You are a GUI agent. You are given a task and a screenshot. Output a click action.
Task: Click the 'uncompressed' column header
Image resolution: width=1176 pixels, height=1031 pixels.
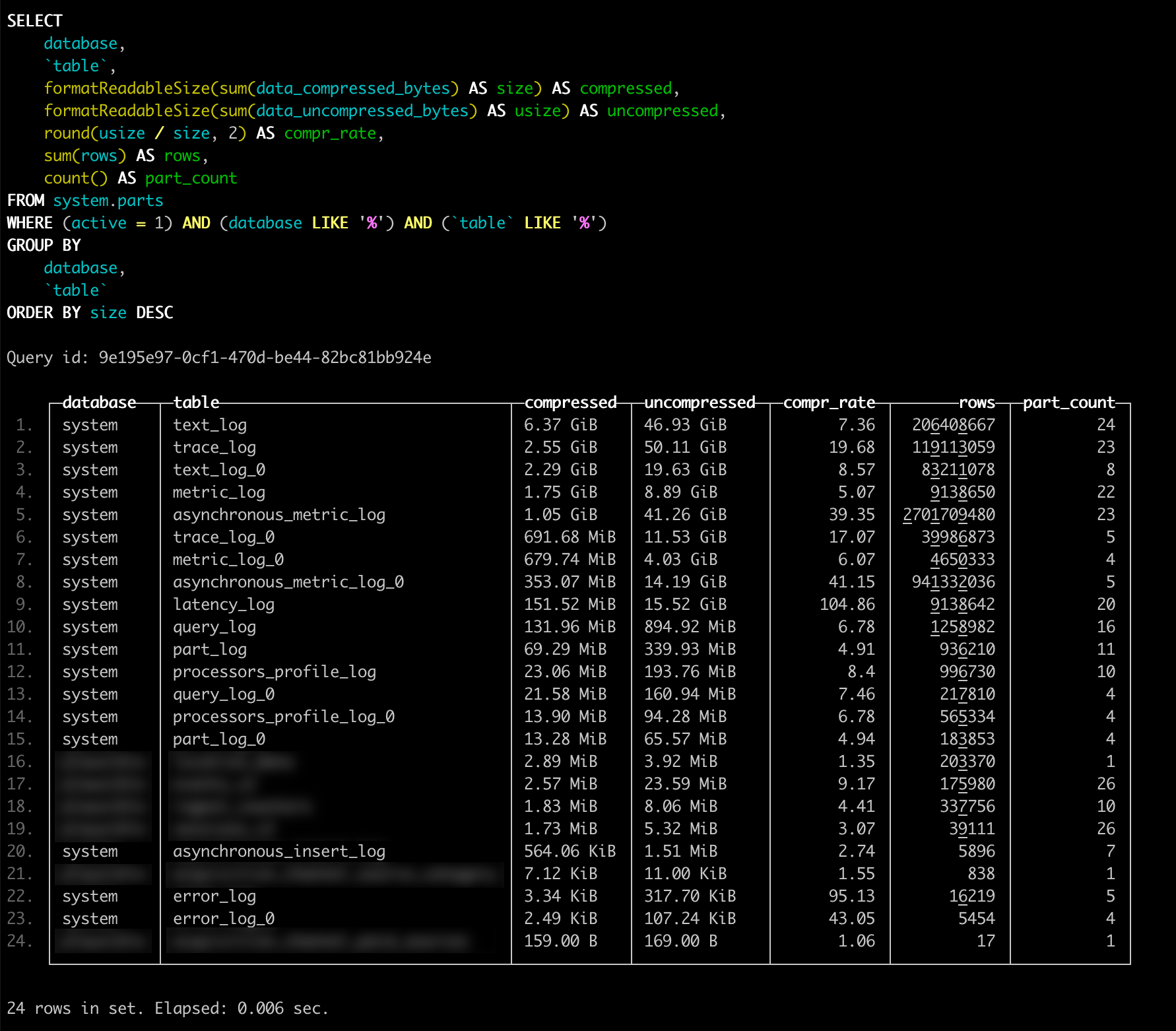coord(700,403)
